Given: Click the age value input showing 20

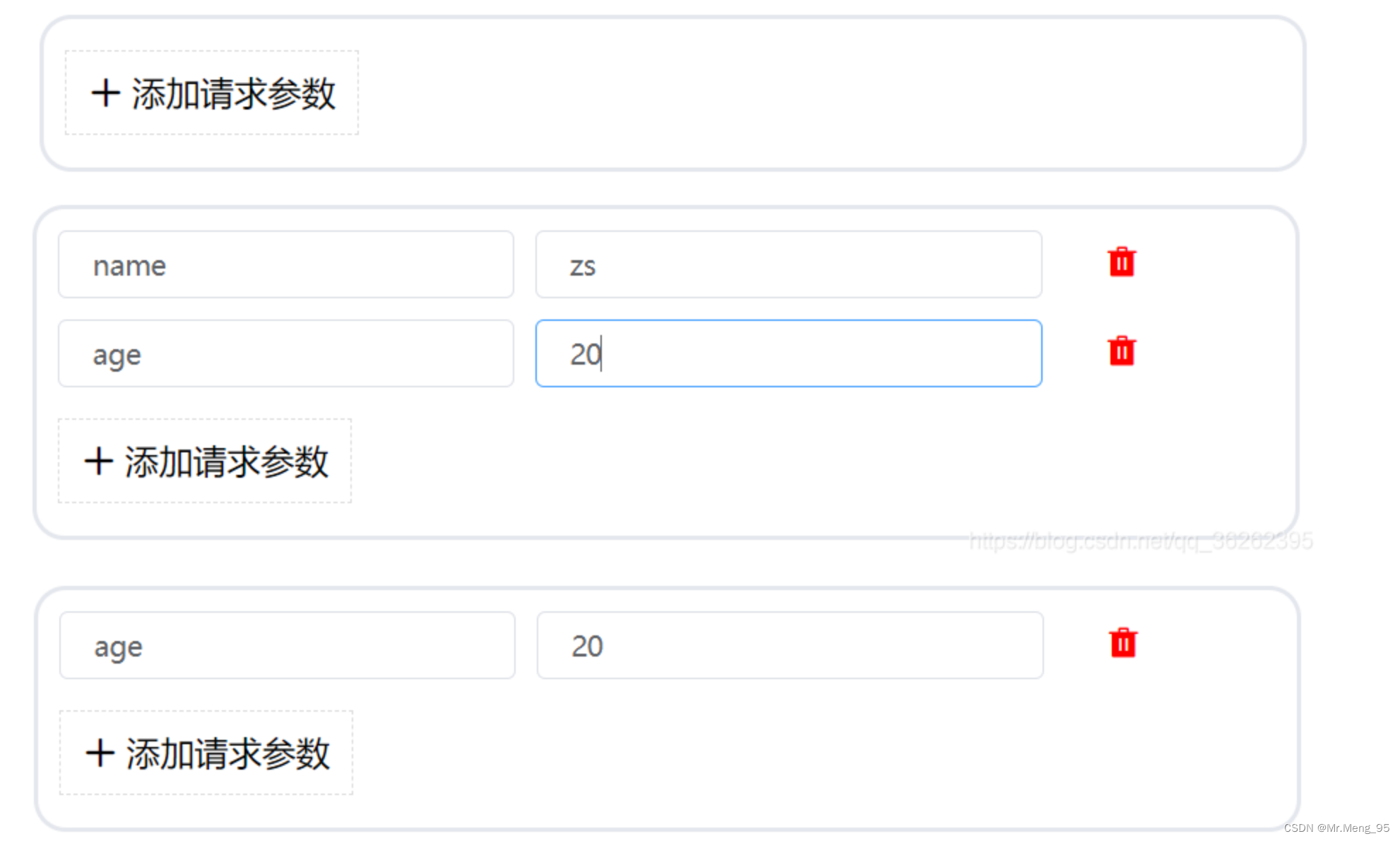Looking at the screenshot, I should 789,353.
